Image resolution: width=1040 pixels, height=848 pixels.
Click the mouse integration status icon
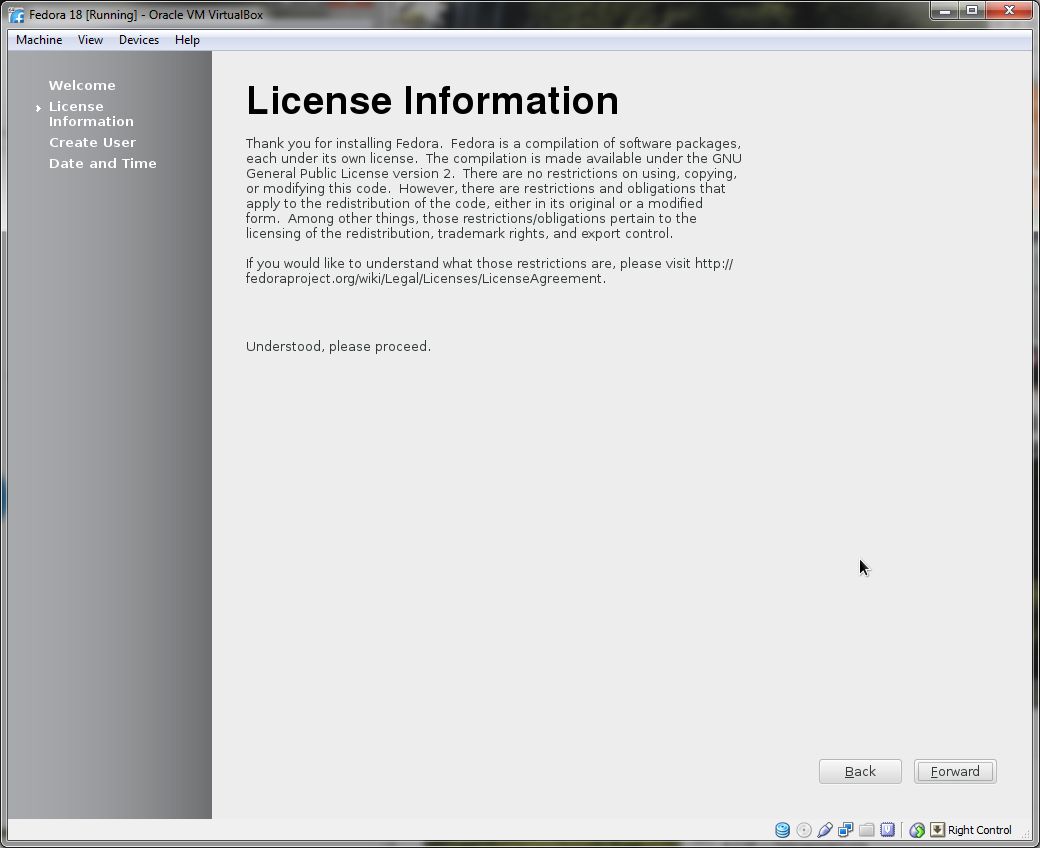click(x=917, y=830)
